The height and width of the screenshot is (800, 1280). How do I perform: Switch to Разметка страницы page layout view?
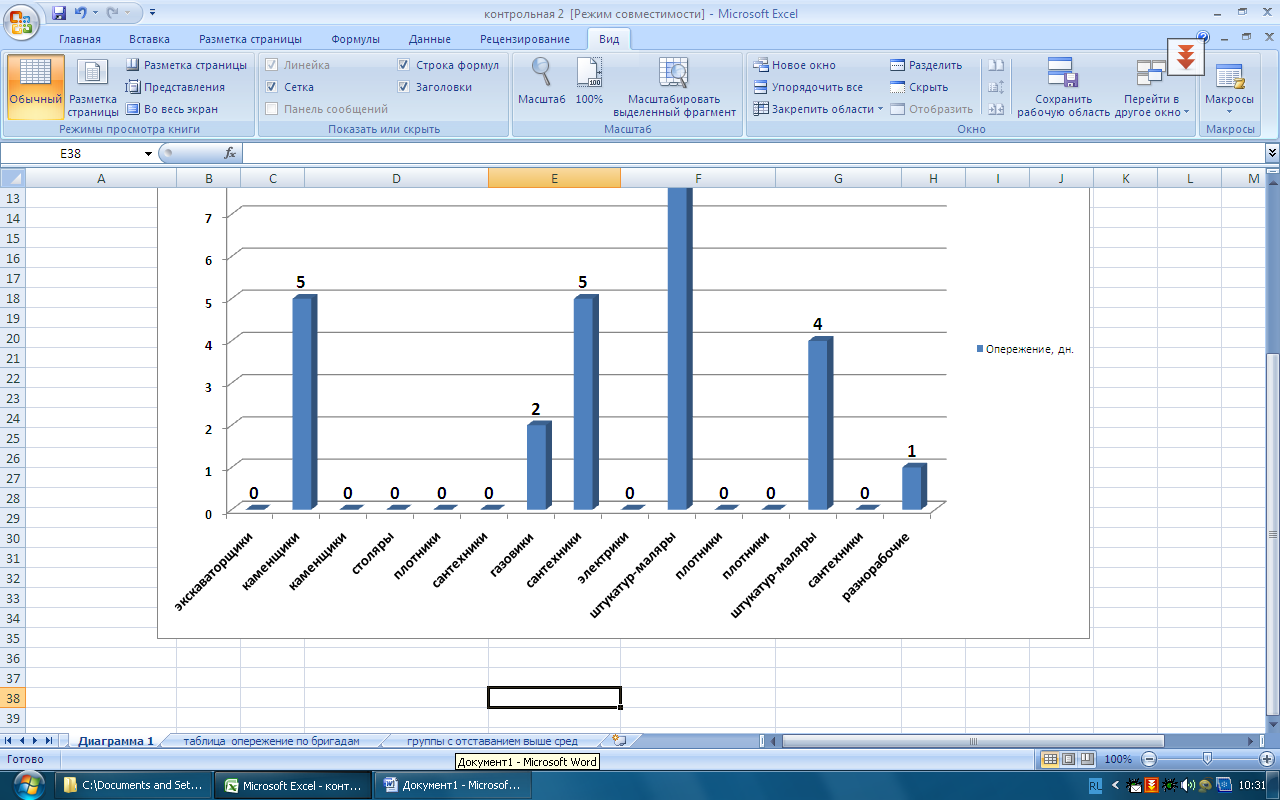click(93, 85)
